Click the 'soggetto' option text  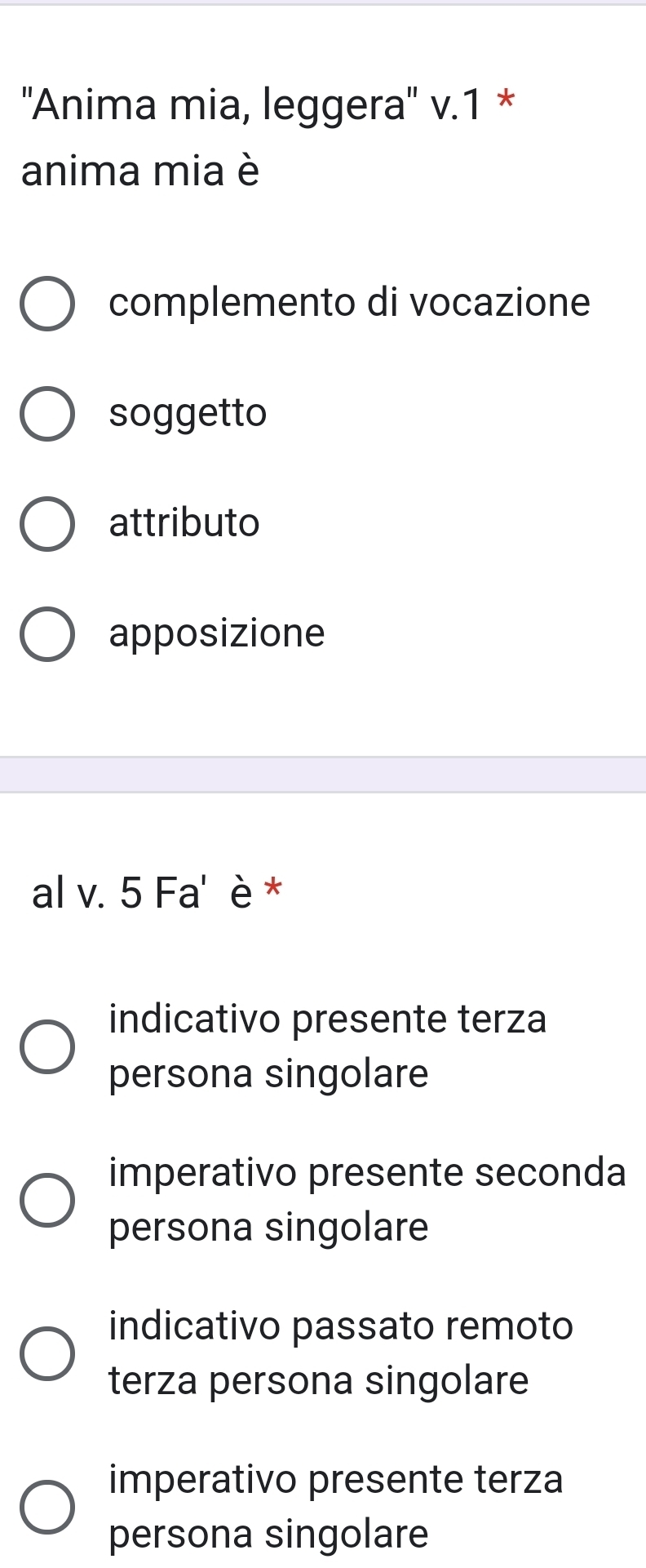point(188,413)
